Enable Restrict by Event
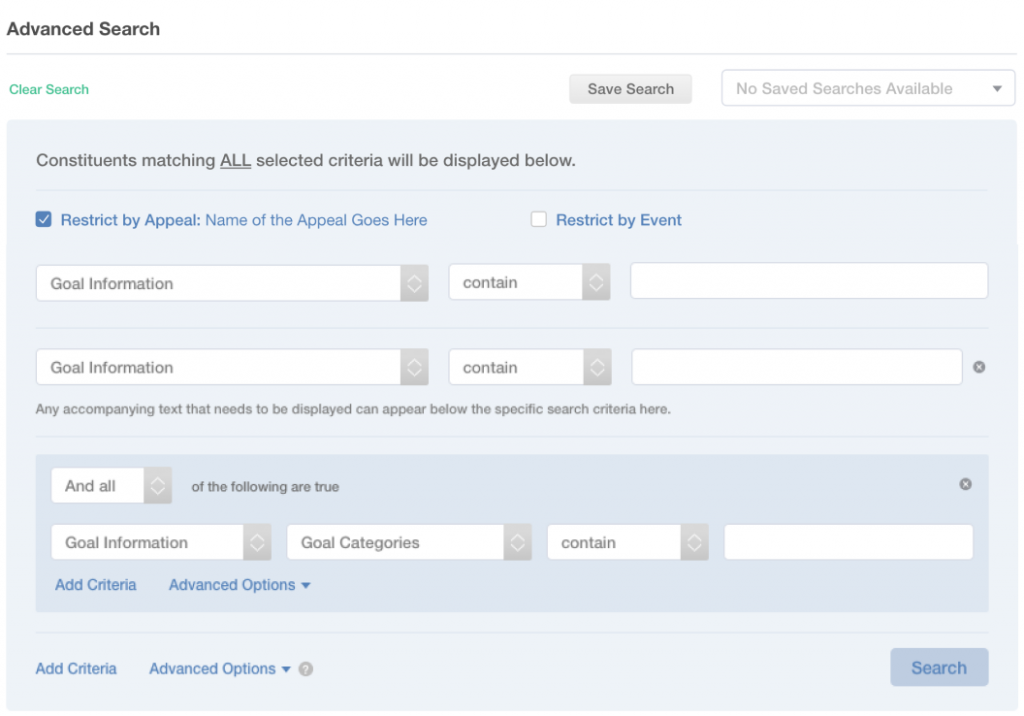Image resolution: width=1024 pixels, height=716 pixels. [539, 219]
